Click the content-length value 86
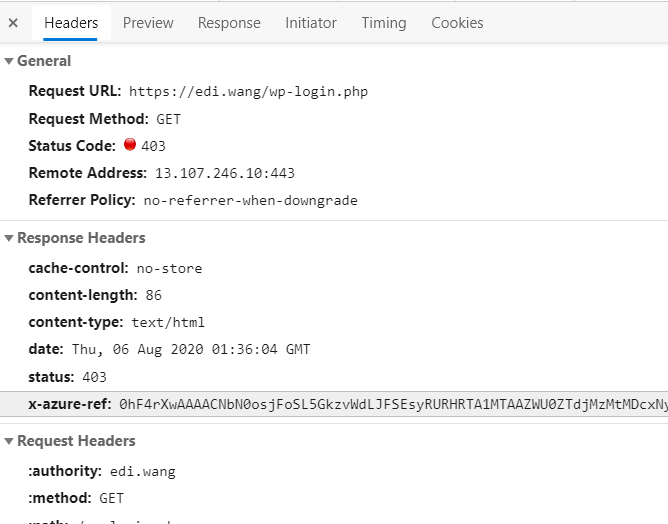This screenshot has height=524, width=668. [153, 296]
